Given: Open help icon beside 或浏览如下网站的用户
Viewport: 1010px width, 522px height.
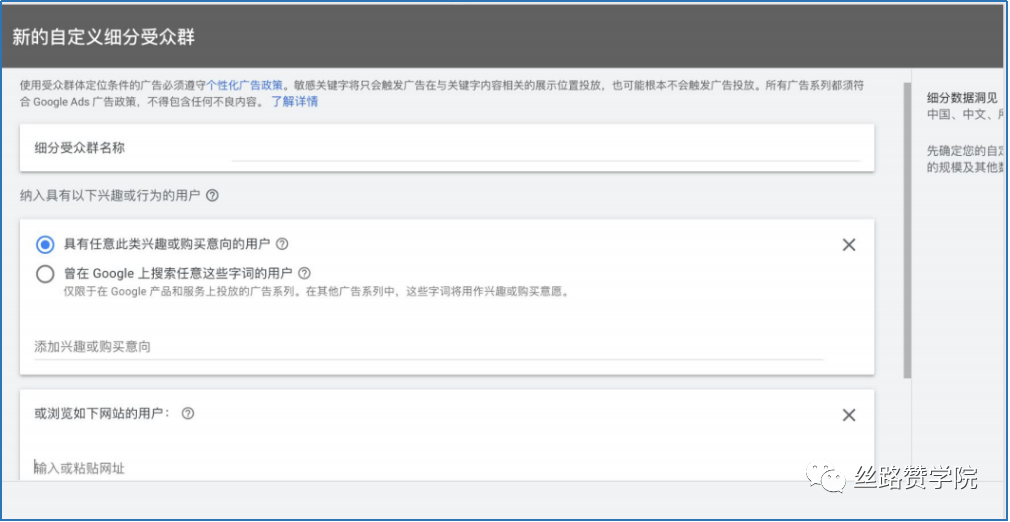Looking at the screenshot, I should pyautogui.click(x=187, y=414).
